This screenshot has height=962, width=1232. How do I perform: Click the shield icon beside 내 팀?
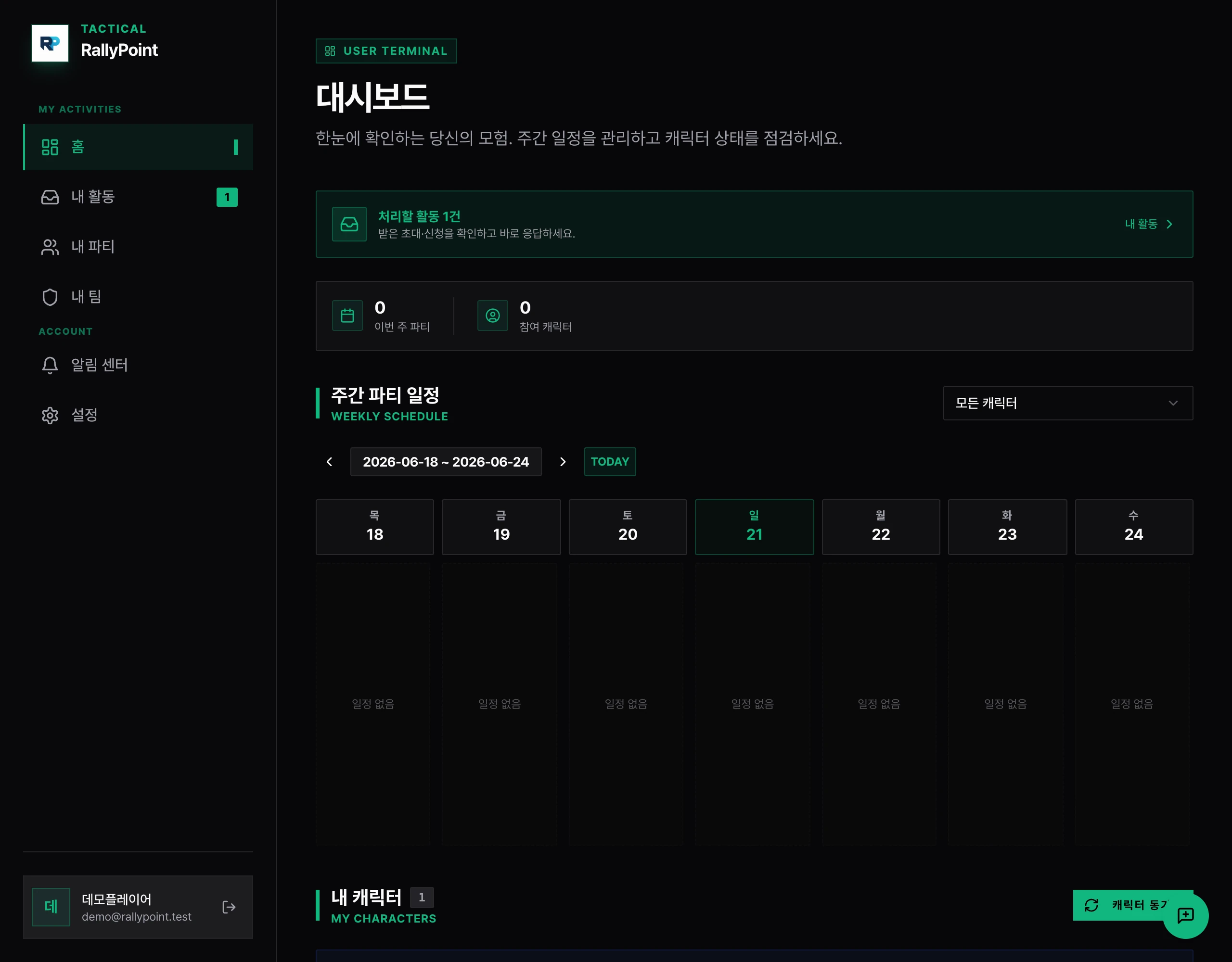click(50, 297)
